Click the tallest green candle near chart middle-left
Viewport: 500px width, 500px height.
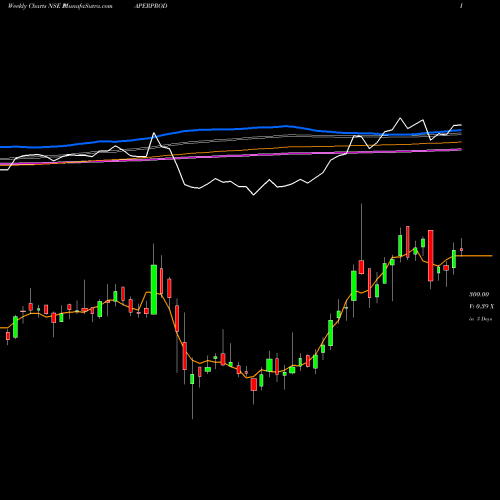154,289
